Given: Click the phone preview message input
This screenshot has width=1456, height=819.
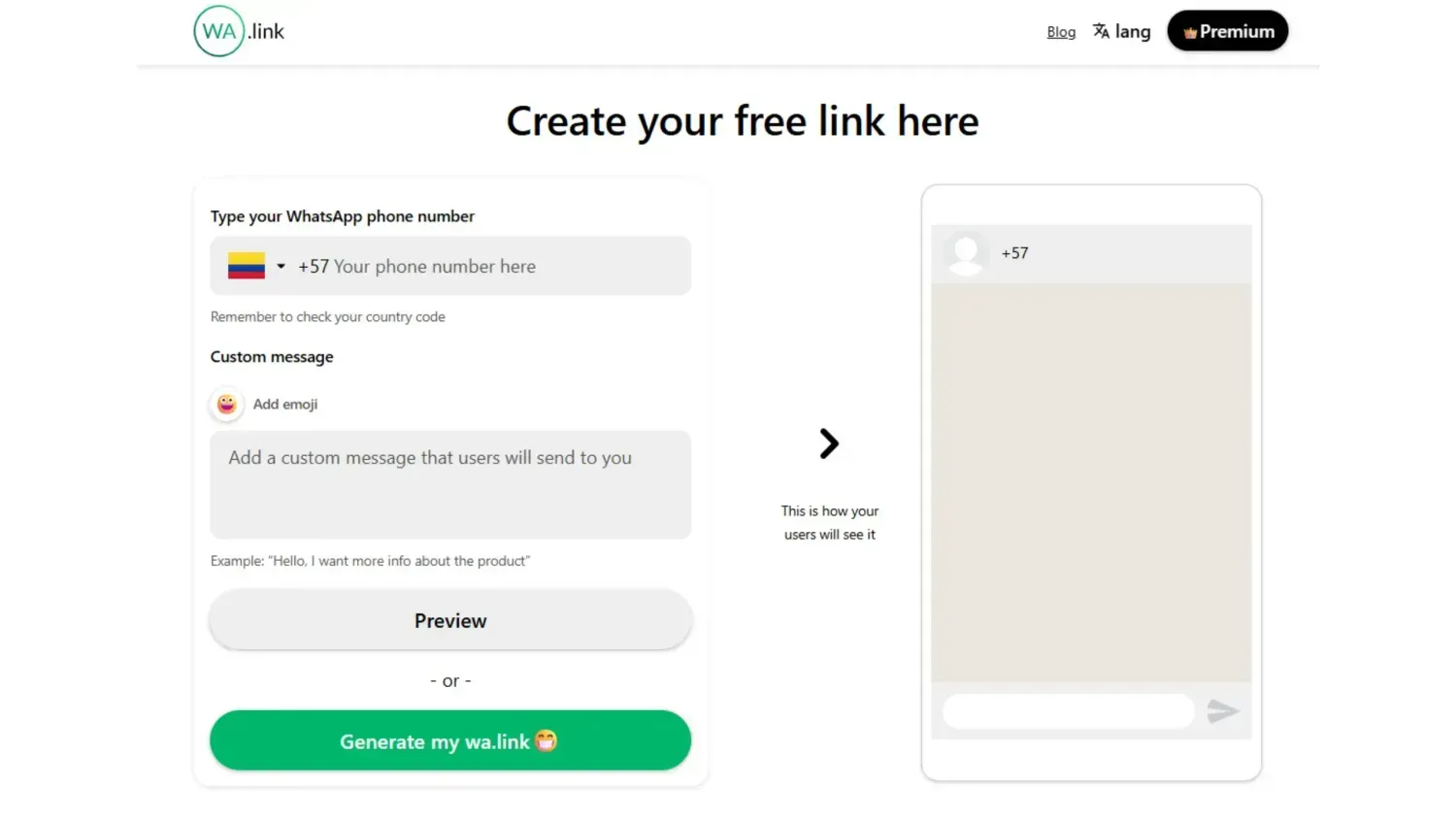Looking at the screenshot, I should click(1068, 711).
